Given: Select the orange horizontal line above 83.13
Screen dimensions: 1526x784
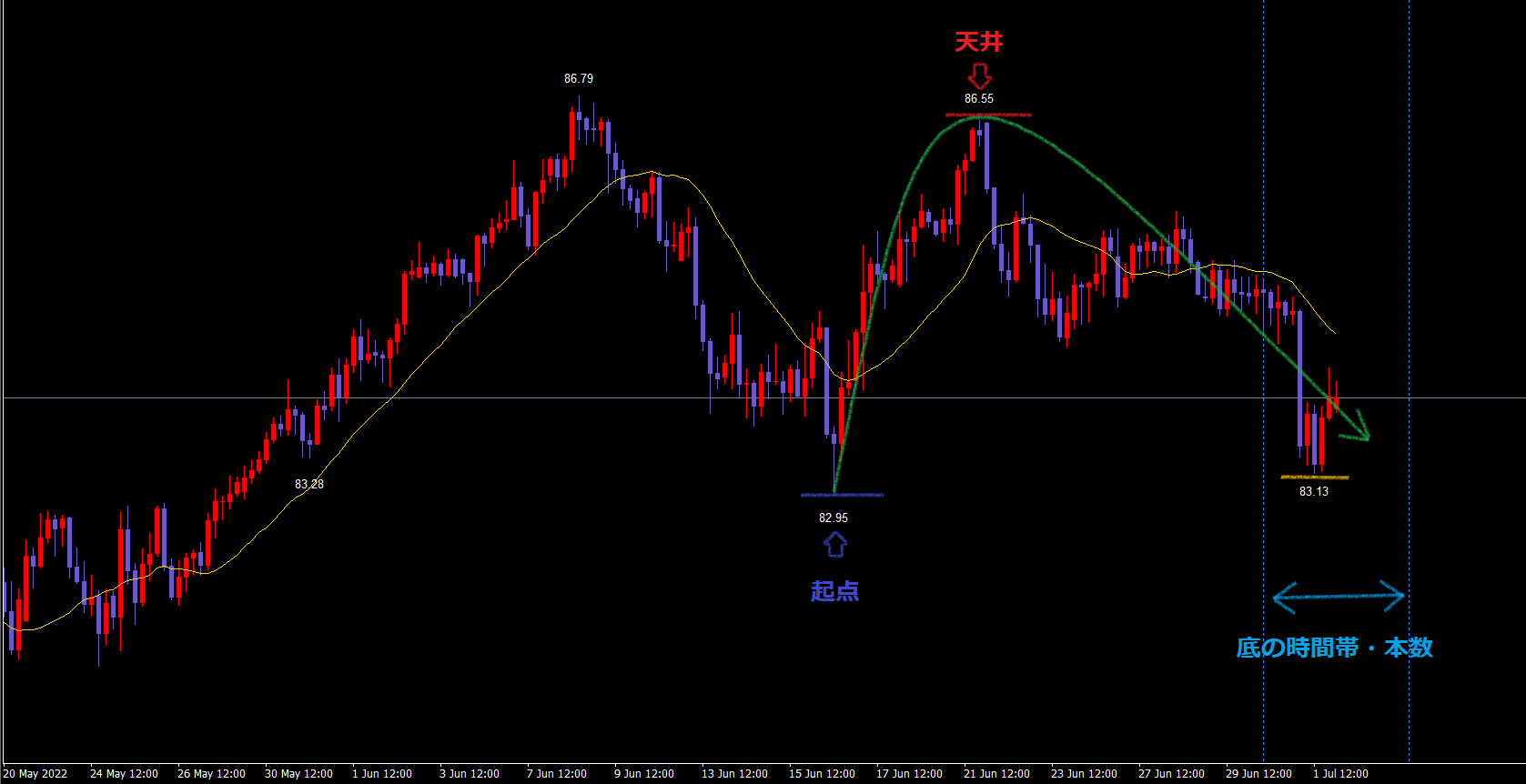Looking at the screenshot, I should [x=1315, y=477].
